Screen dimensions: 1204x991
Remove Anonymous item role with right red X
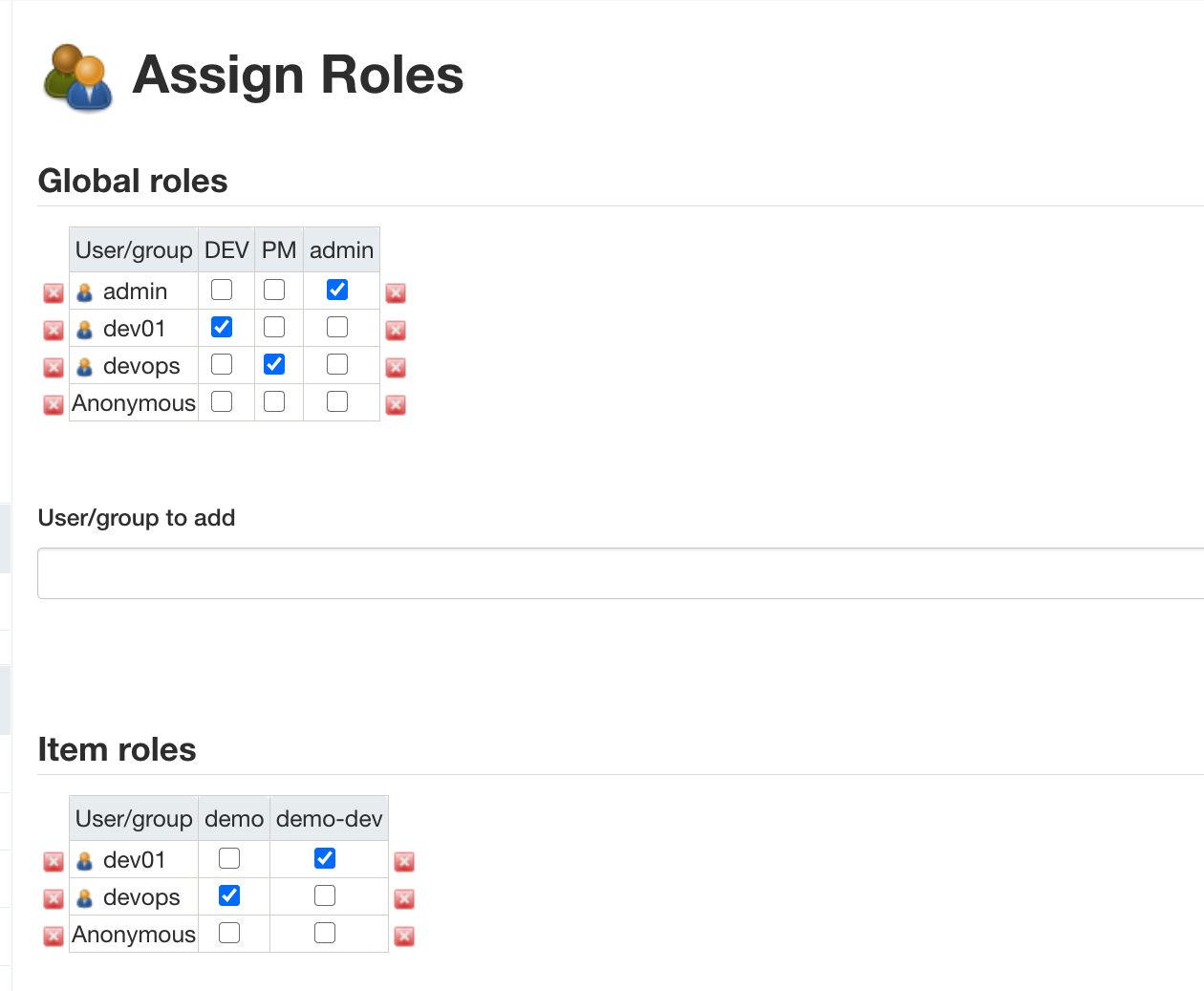pyautogui.click(x=404, y=937)
